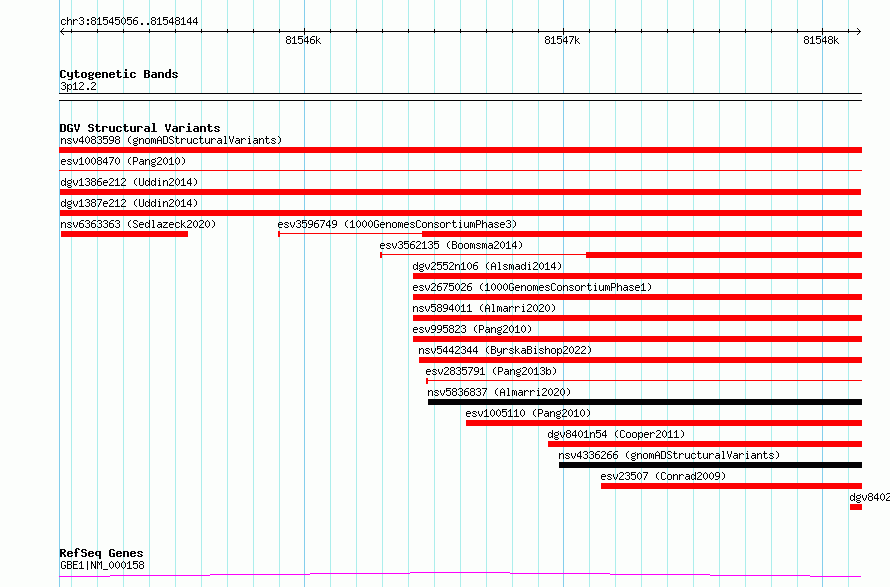
Task: Click the 81547k ruler position label
Action: tap(562, 40)
